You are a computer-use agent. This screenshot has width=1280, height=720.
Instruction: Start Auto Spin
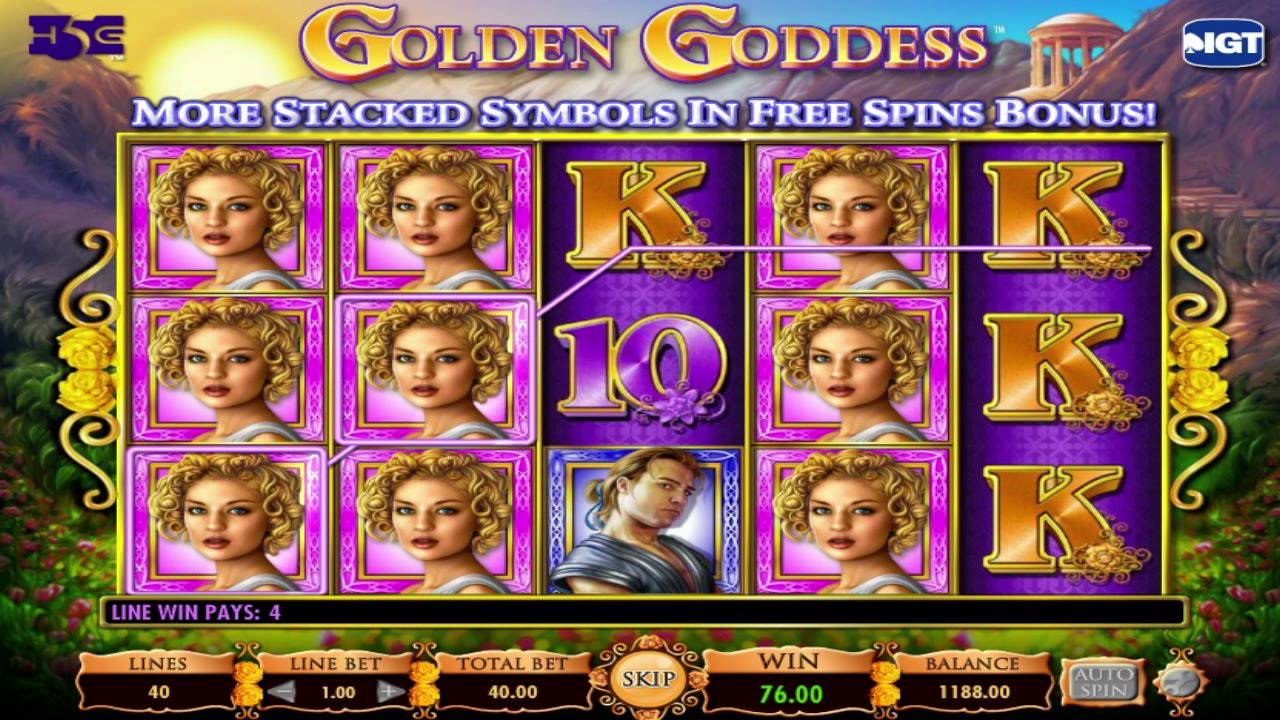coord(1103,681)
